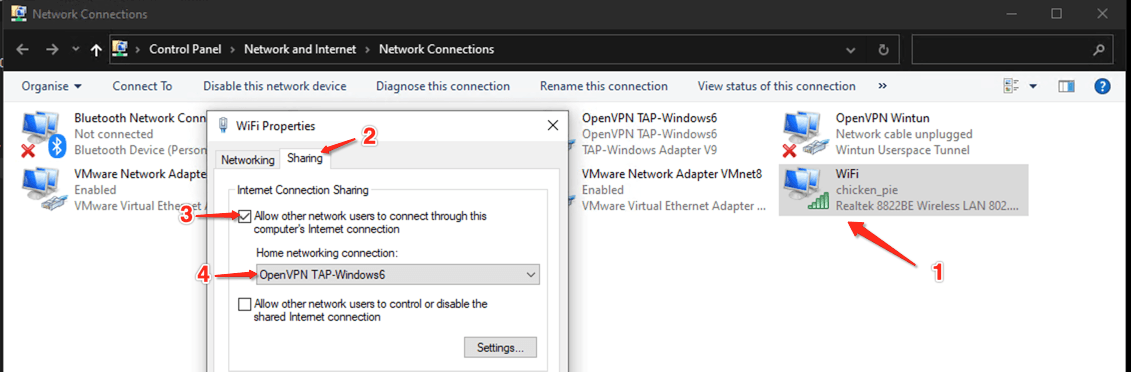Click Not connected status under Bluetooth
This screenshot has width=1131, height=372.
point(114,134)
